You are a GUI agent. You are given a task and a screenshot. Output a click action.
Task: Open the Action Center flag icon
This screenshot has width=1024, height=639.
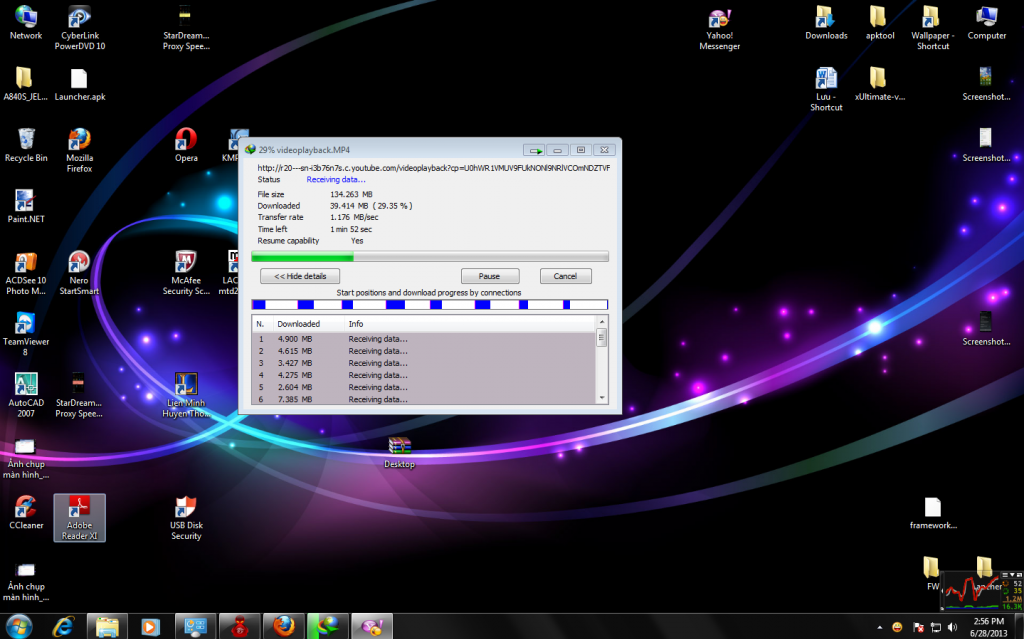[x=918, y=628]
